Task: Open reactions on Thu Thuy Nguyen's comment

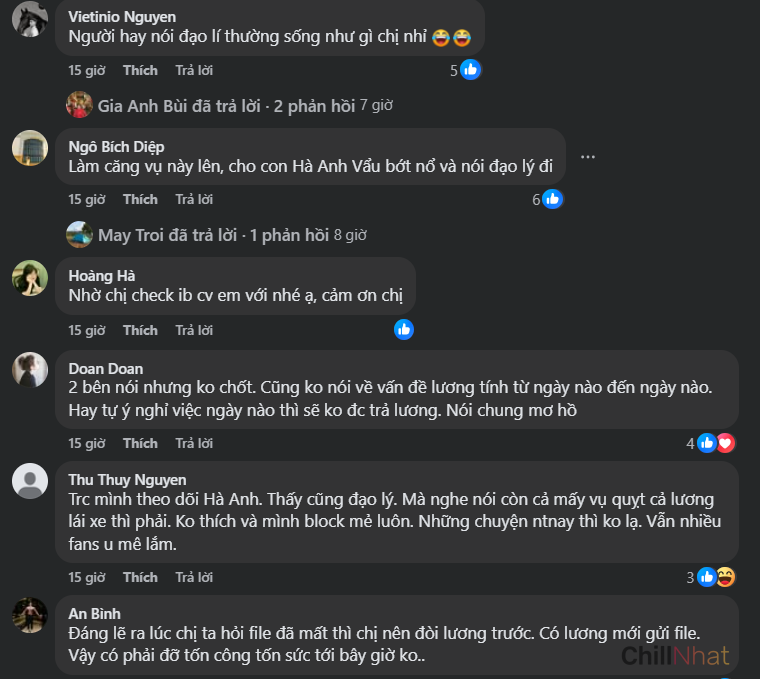Action: click(x=716, y=577)
